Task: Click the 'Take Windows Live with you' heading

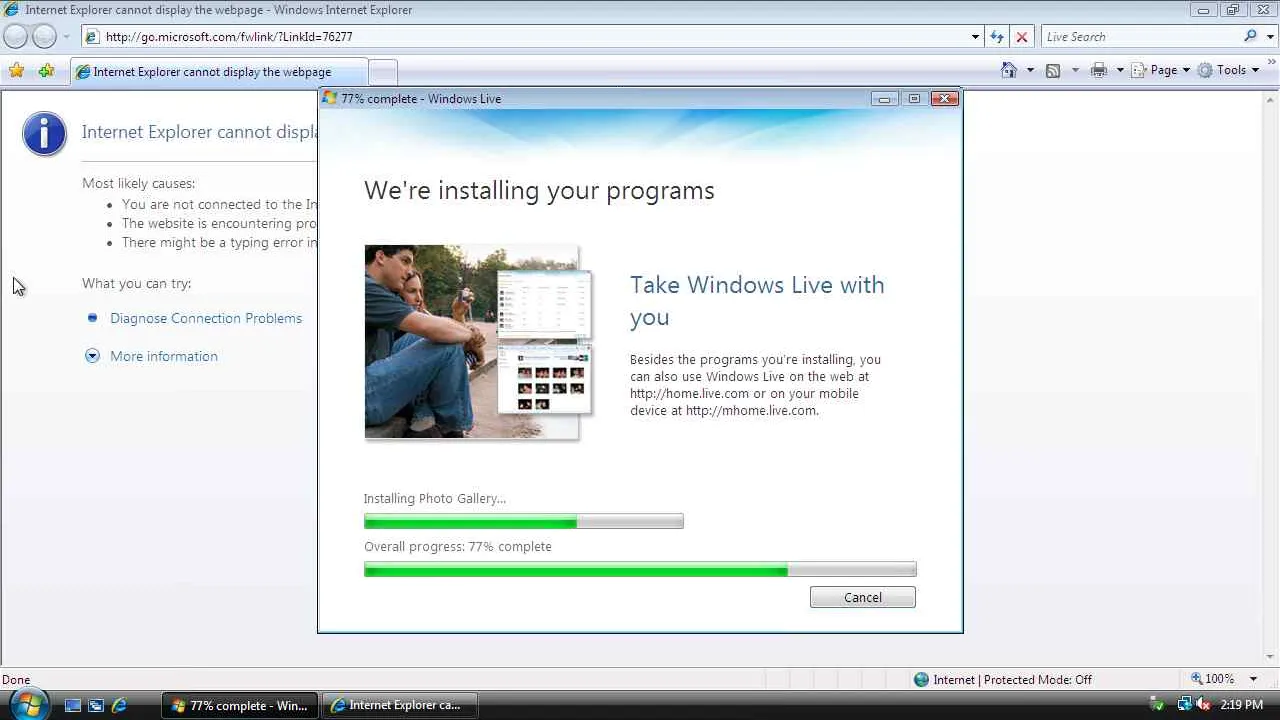Action: [757, 301]
